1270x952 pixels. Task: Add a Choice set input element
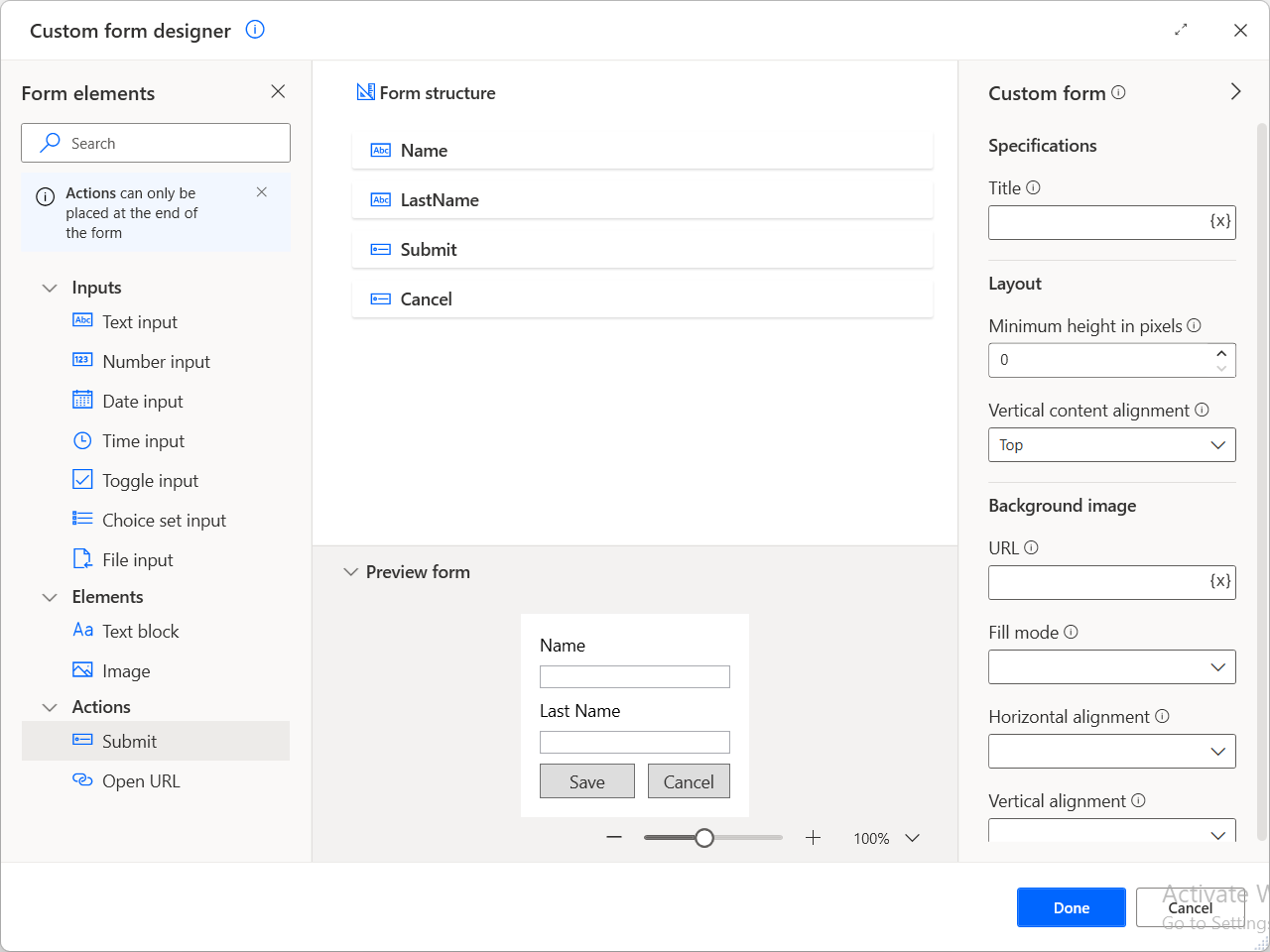coord(163,520)
